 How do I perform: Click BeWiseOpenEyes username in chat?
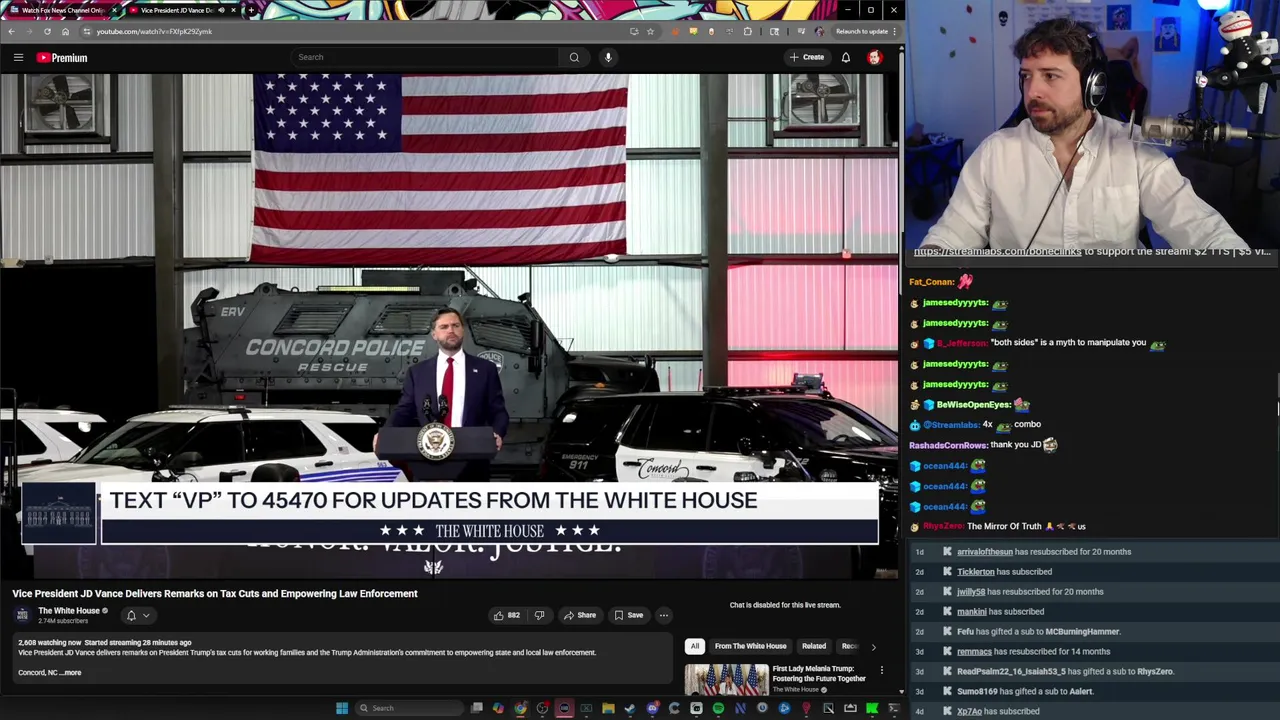974,405
